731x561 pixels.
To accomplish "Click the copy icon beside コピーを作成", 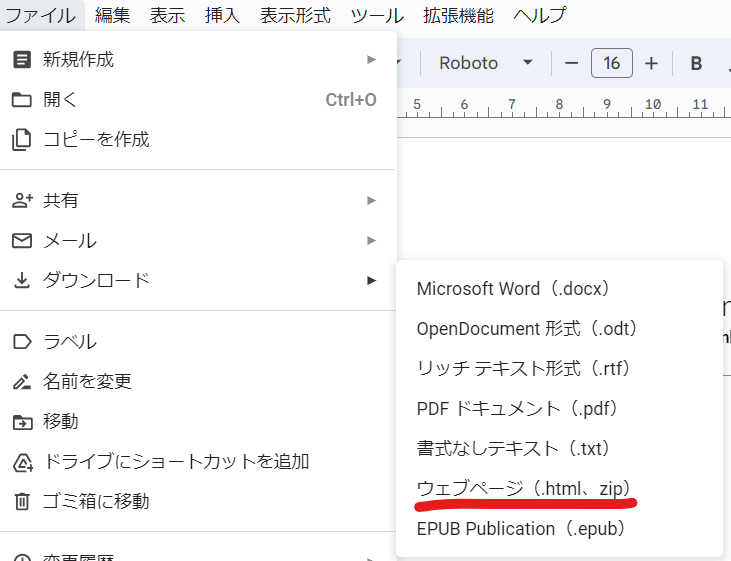I will coord(22,140).
